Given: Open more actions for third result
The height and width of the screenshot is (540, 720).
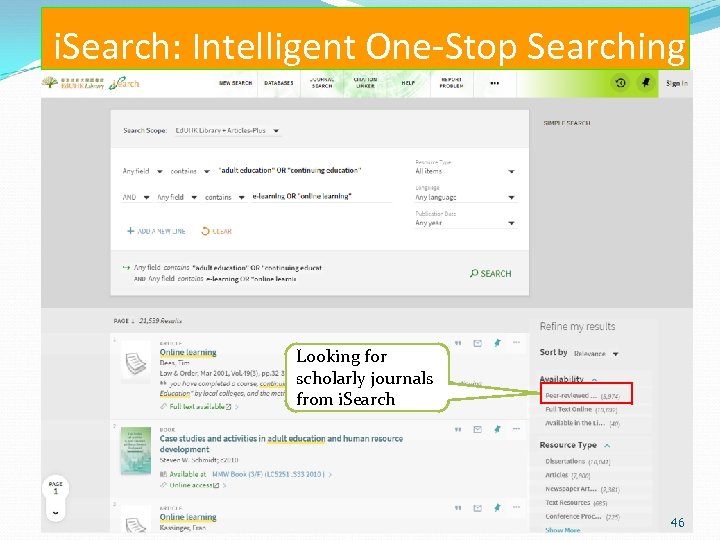Looking at the screenshot, I should [516, 507].
